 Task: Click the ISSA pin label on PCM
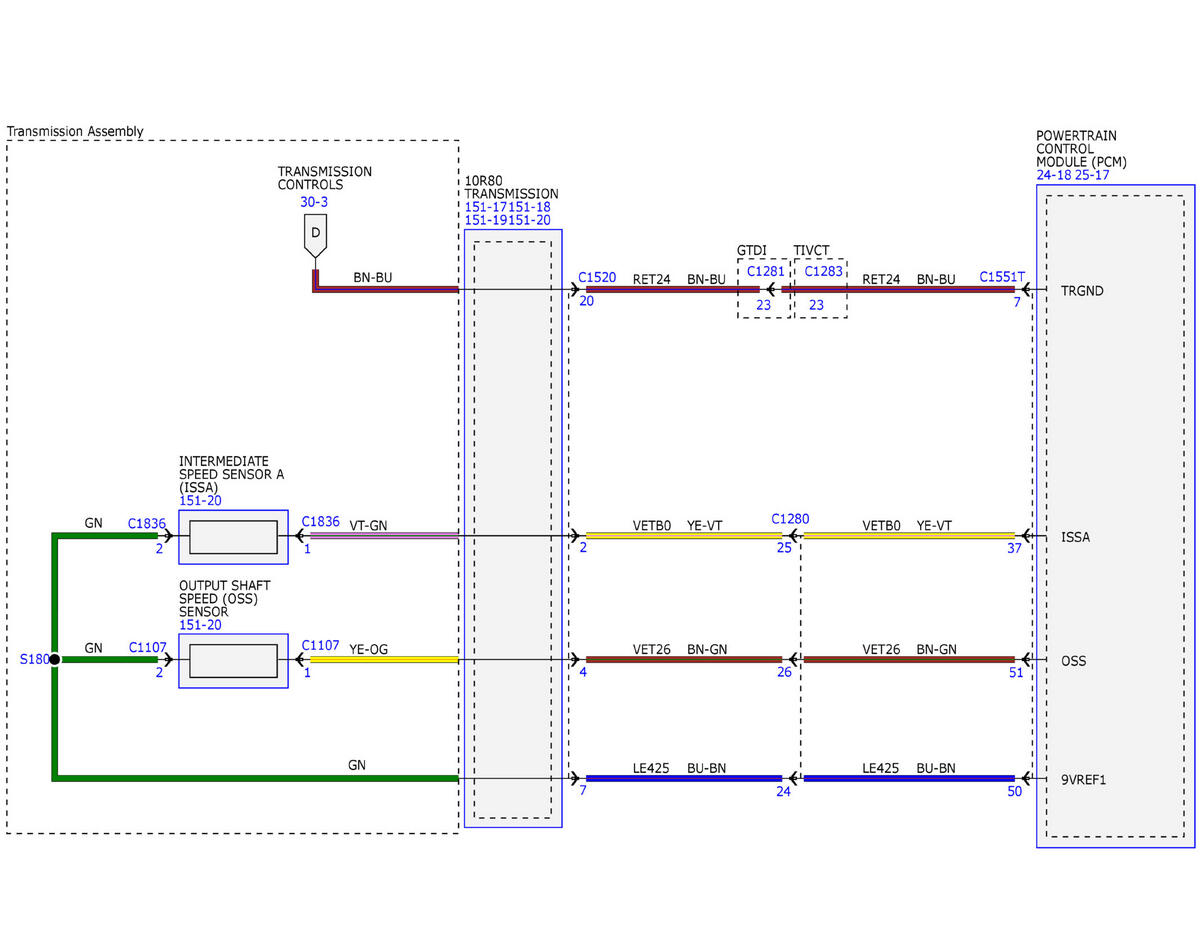point(1076,538)
